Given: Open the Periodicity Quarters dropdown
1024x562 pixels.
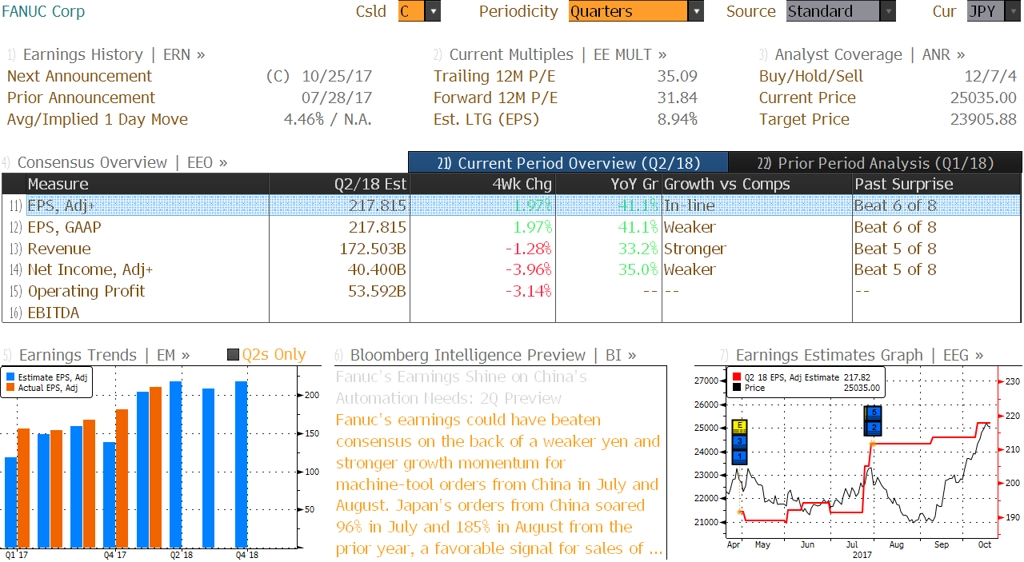Looking at the screenshot, I should tap(635, 11).
